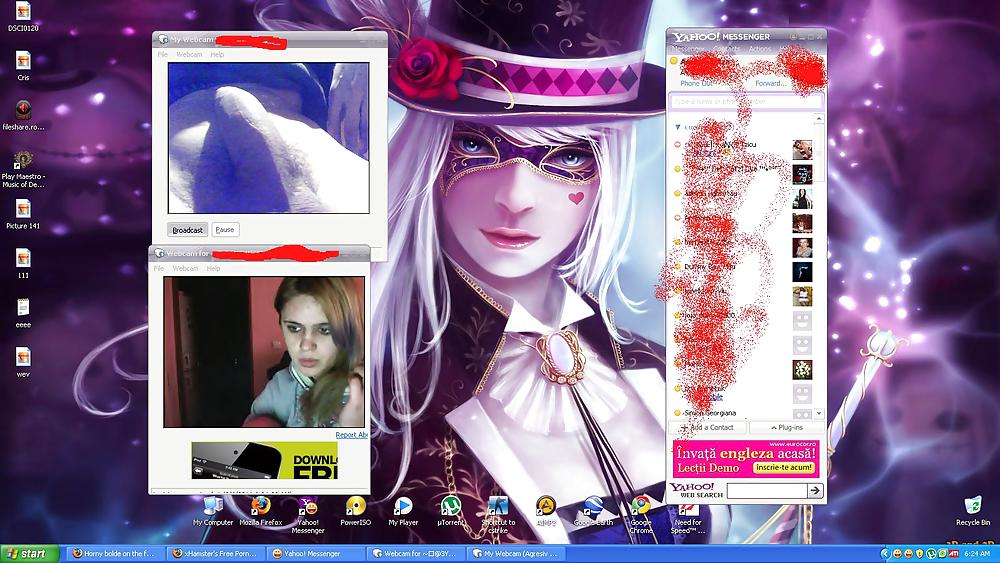Select the My Computer desktop icon

click(x=213, y=511)
